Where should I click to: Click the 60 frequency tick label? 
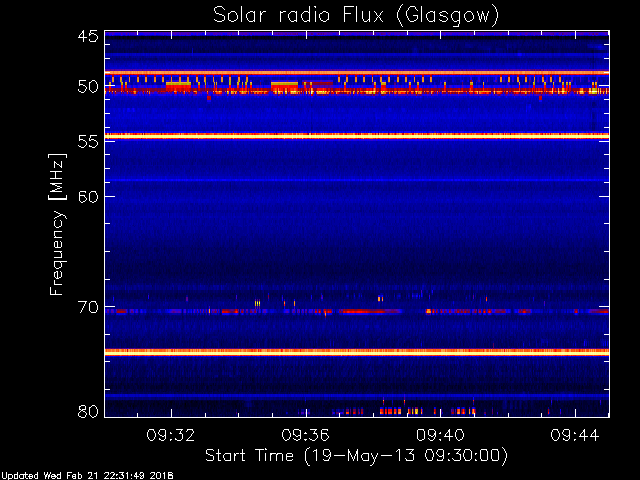pyautogui.click(x=89, y=196)
